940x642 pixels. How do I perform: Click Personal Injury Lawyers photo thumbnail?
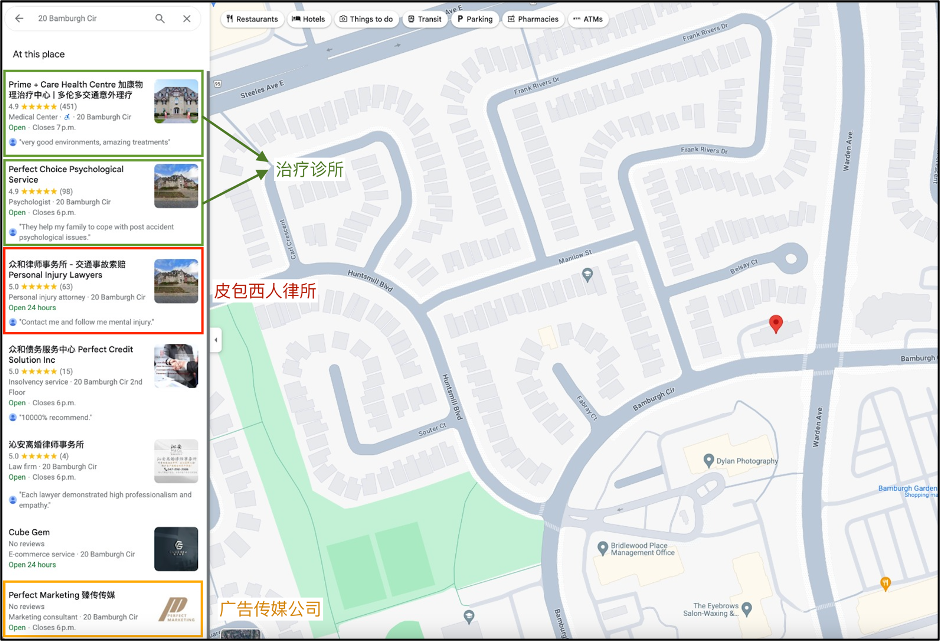(176, 281)
